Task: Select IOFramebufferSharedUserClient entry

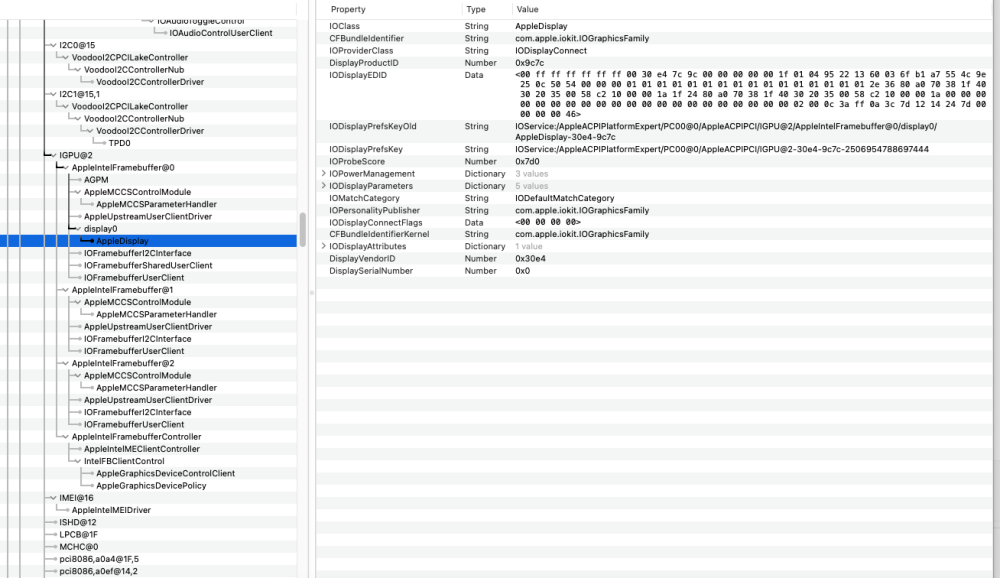Action: click(148, 265)
